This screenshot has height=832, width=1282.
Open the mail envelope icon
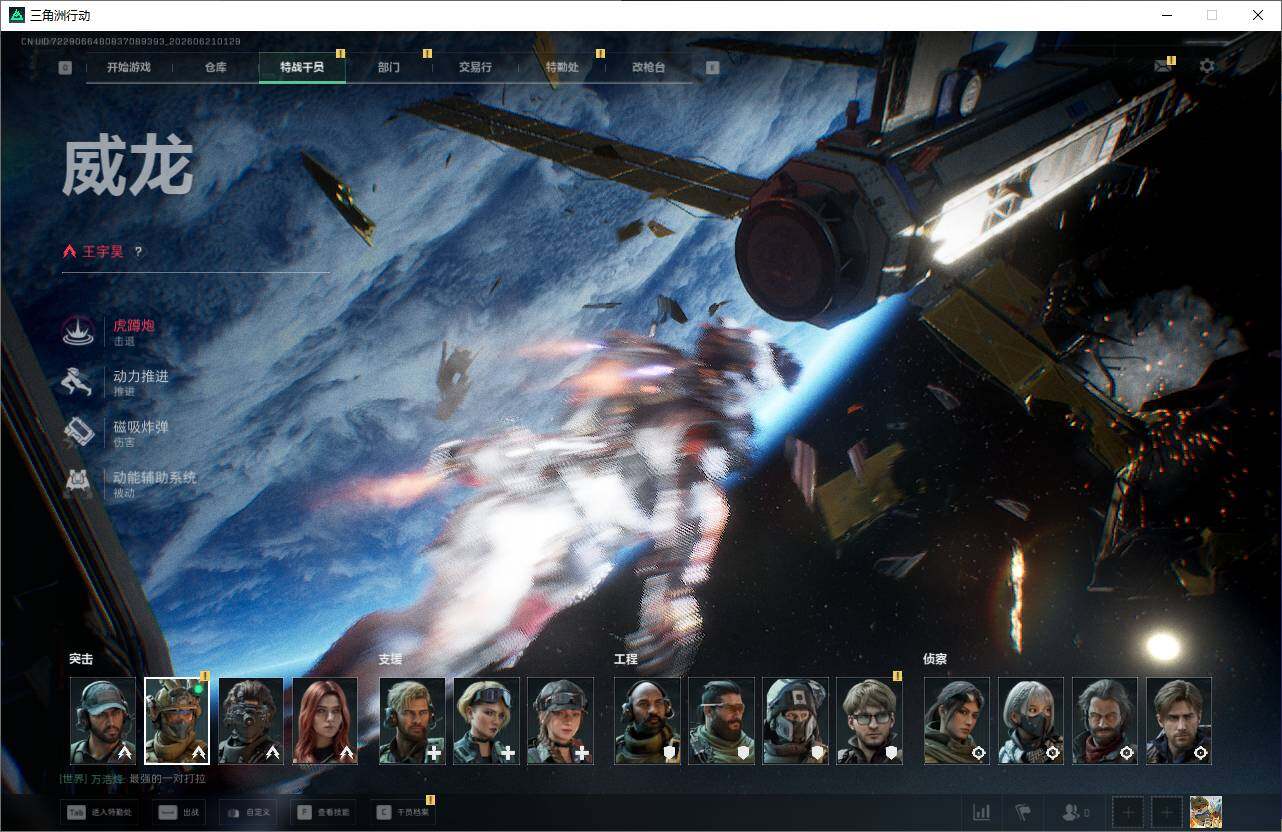coord(1162,66)
